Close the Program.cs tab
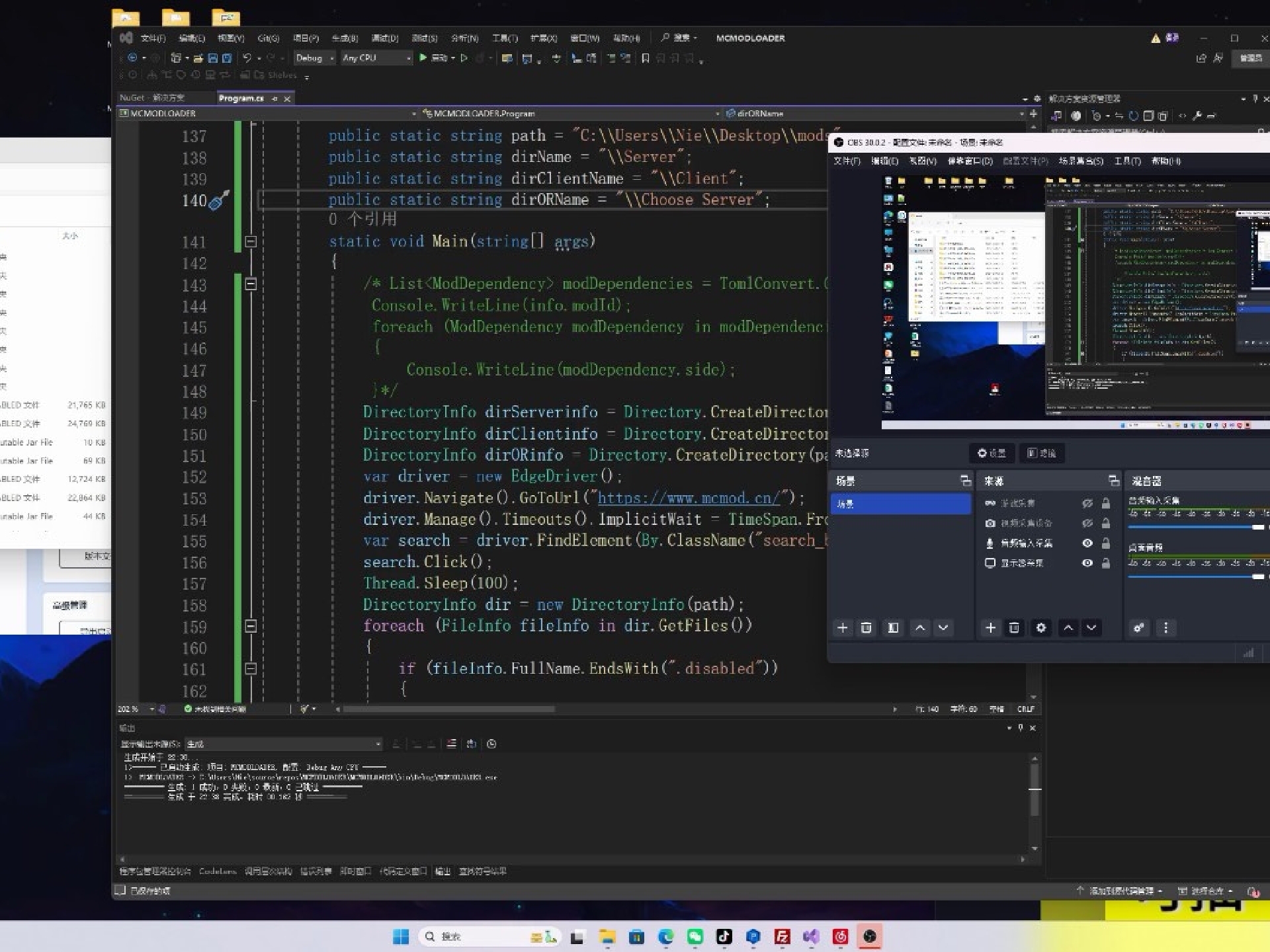Screen dimensions: 1270x952 287,99
